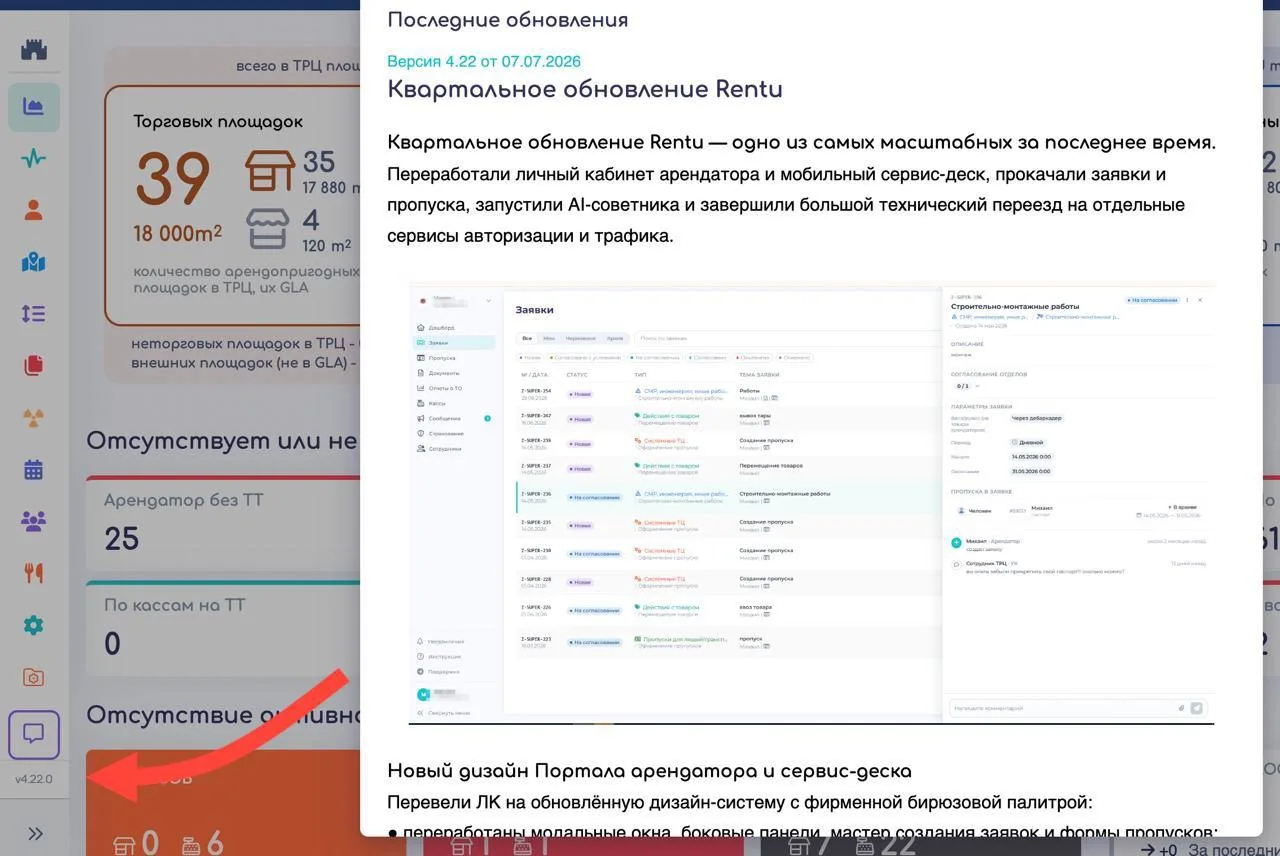This screenshot has height=856, width=1280.
Task: Open the purple users group icon
Action: point(34,521)
